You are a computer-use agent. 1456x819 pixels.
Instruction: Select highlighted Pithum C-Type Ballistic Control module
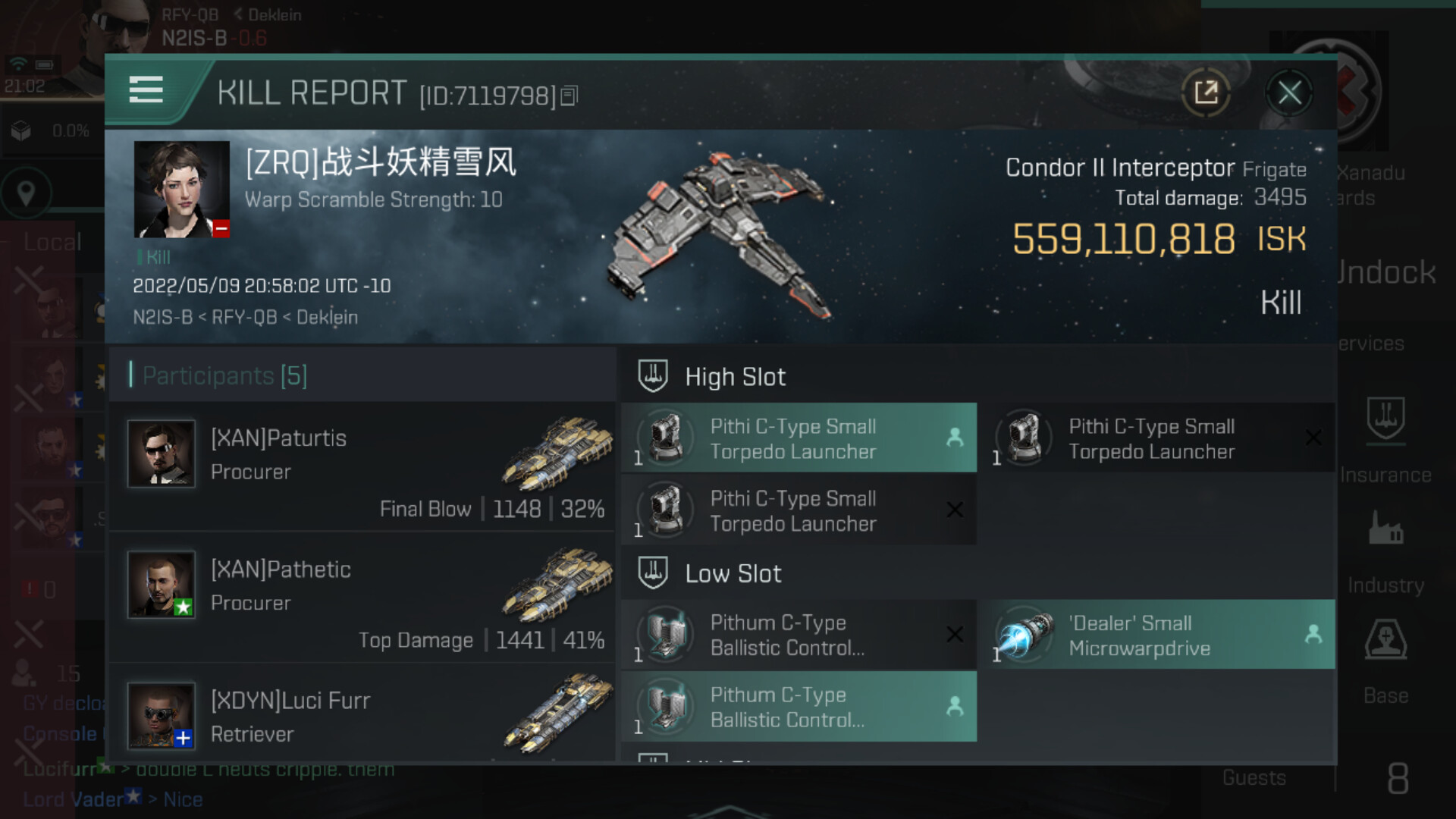click(x=799, y=706)
